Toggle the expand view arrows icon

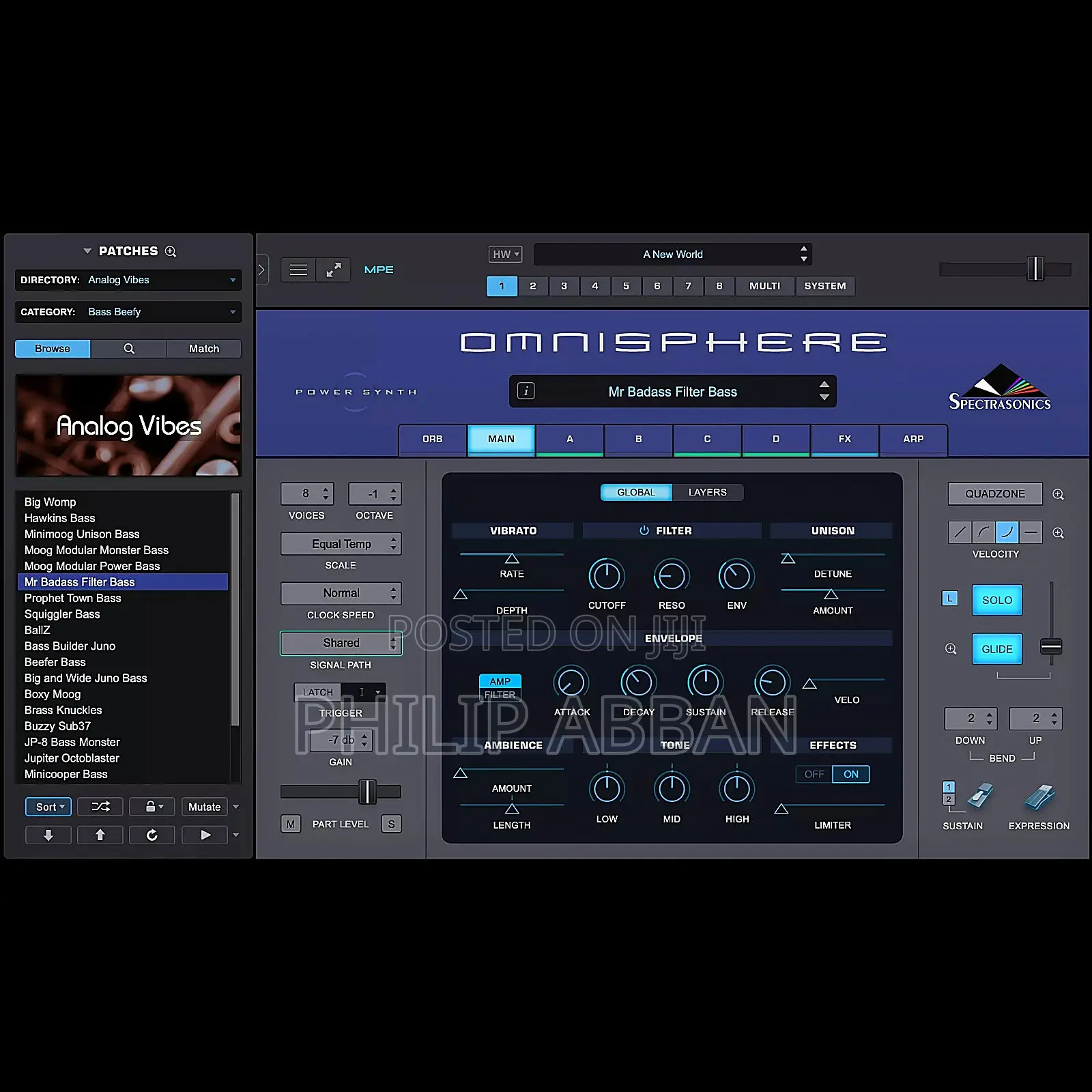[x=333, y=270]
